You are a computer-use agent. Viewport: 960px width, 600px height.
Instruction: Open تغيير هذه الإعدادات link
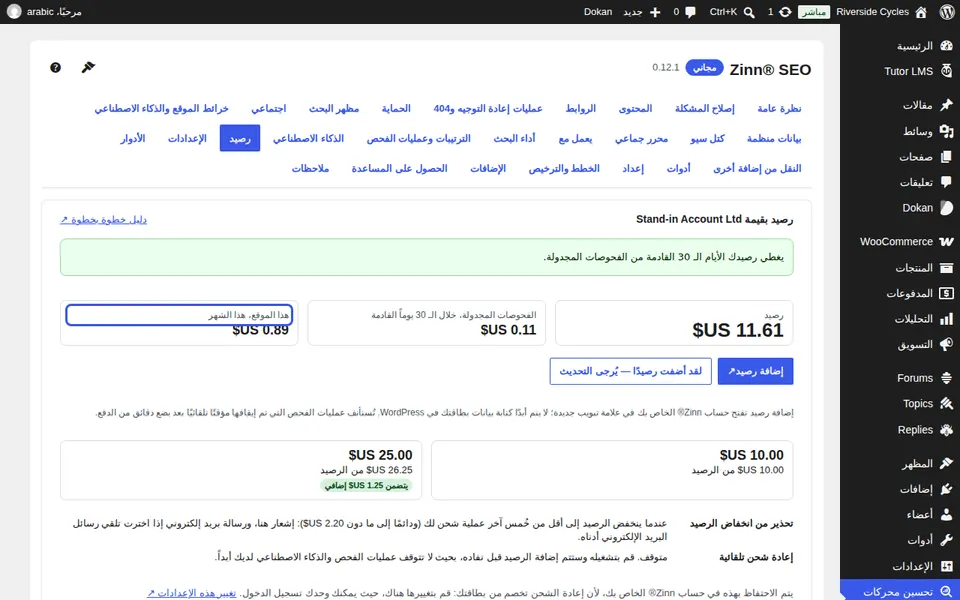[x=191, y=593]
